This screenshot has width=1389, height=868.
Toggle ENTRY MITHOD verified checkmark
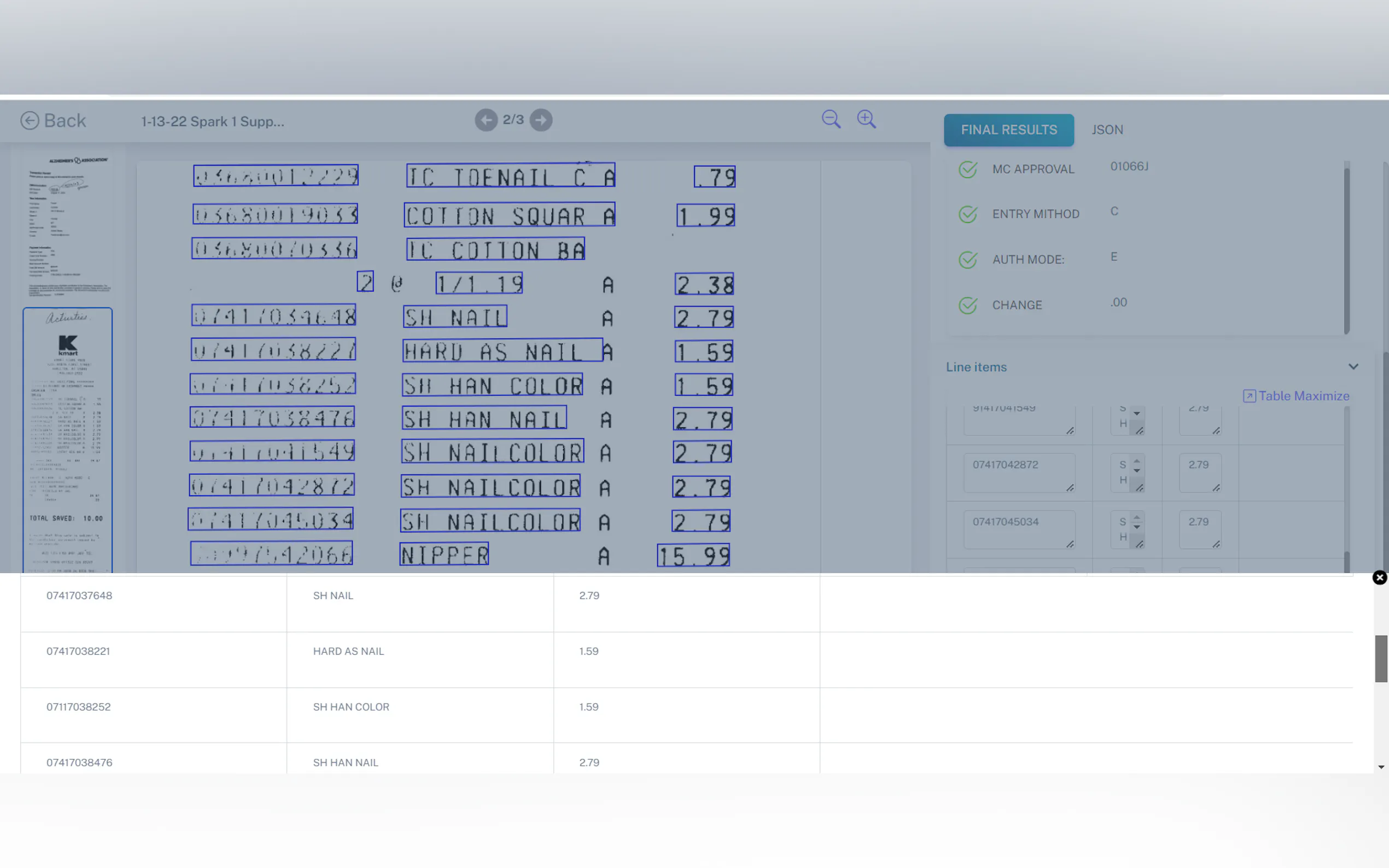click(x=968, y=214)
